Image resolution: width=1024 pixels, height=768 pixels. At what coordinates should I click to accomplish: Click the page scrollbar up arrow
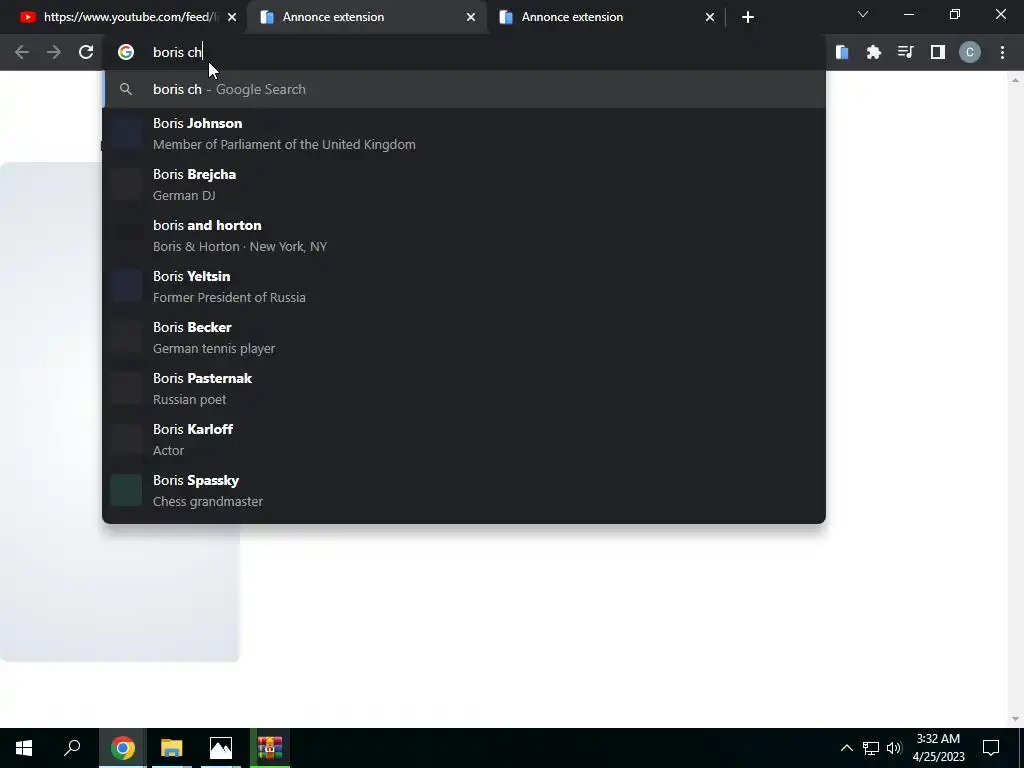(1015, 80)
